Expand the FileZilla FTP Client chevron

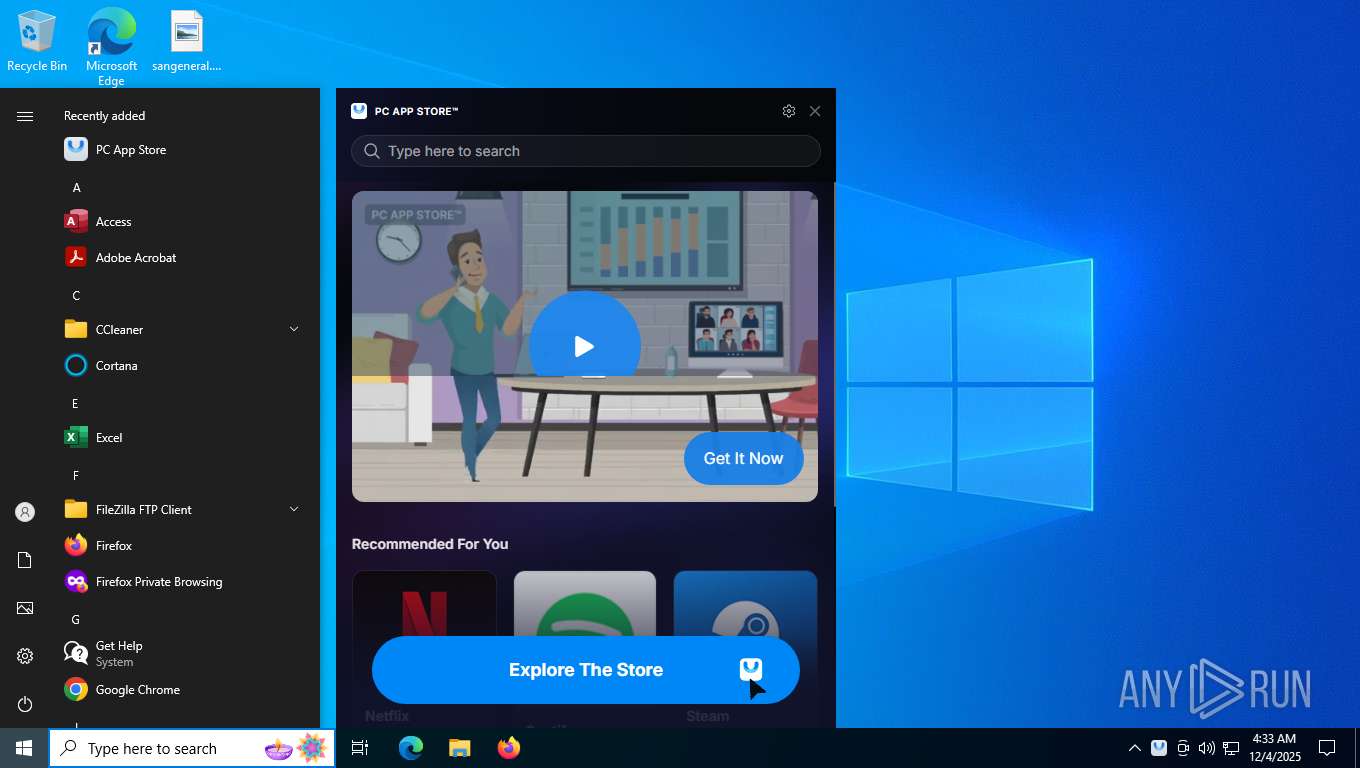coord(294,509)
